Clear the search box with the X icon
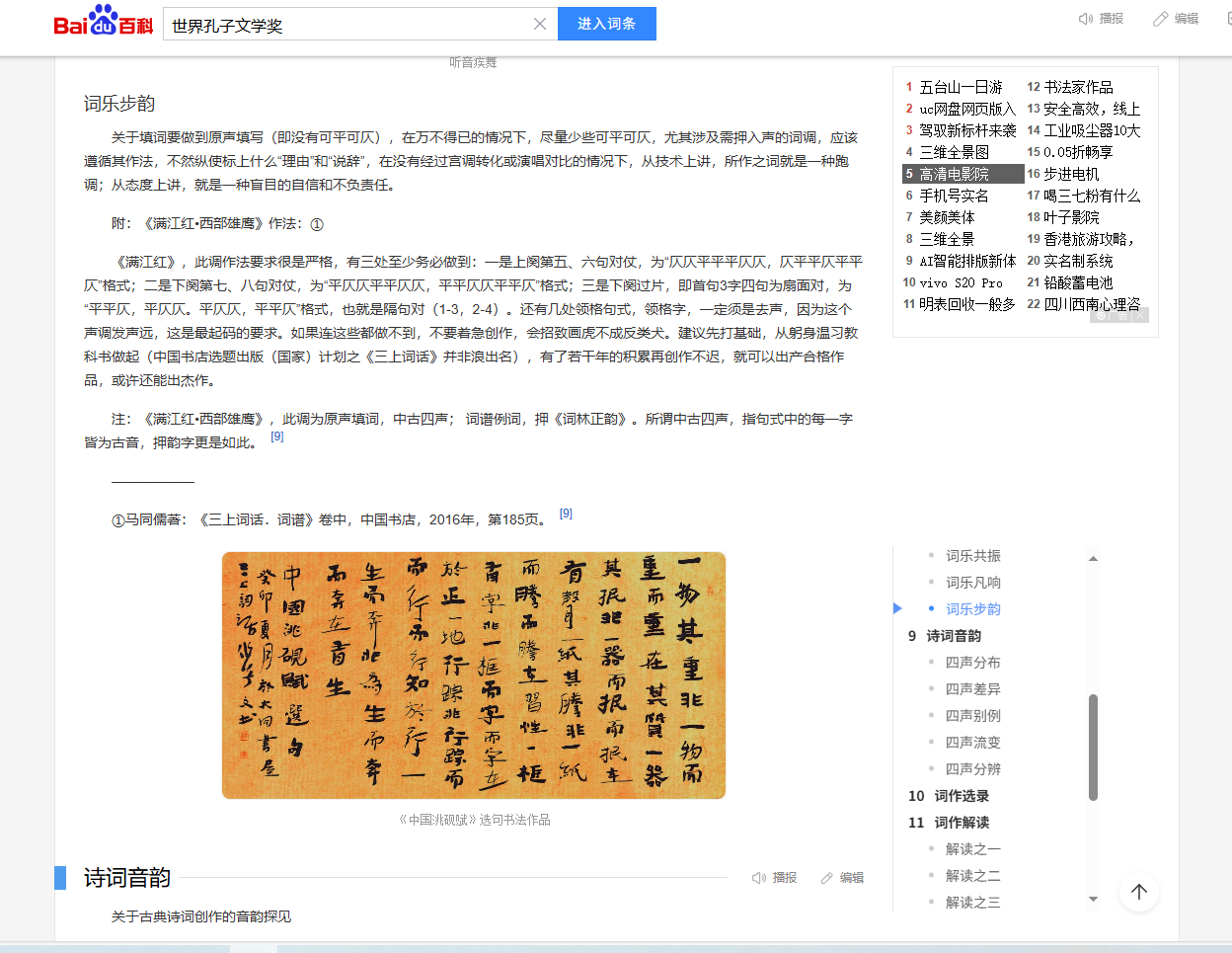Image resolution: width=1232 pixels, height=953 pixels. [540, 24]
